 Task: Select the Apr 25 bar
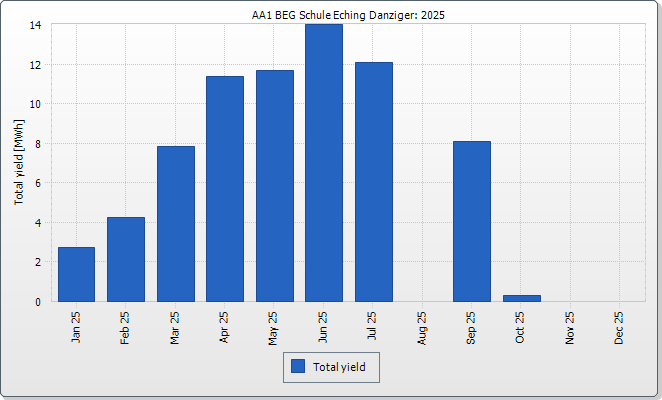click(x=225, y=188)
